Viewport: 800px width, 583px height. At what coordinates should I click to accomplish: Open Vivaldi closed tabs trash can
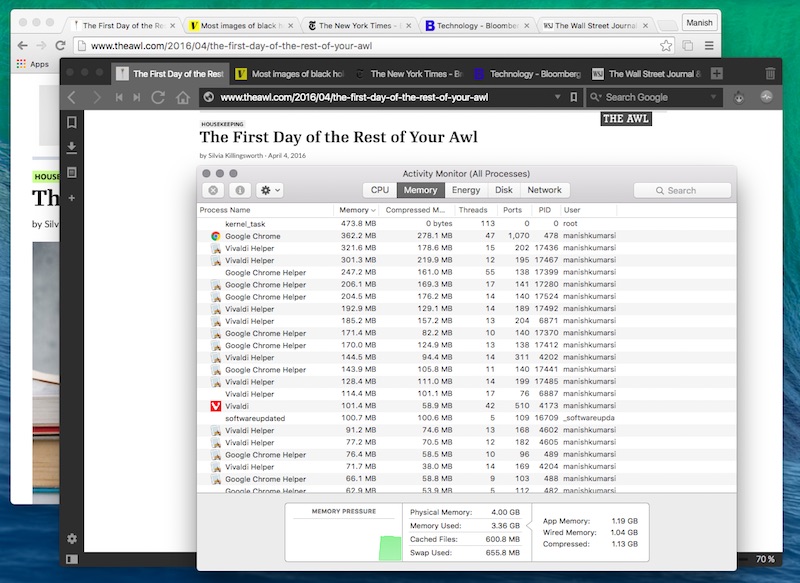pyautogui.click(x=770, y=73)
